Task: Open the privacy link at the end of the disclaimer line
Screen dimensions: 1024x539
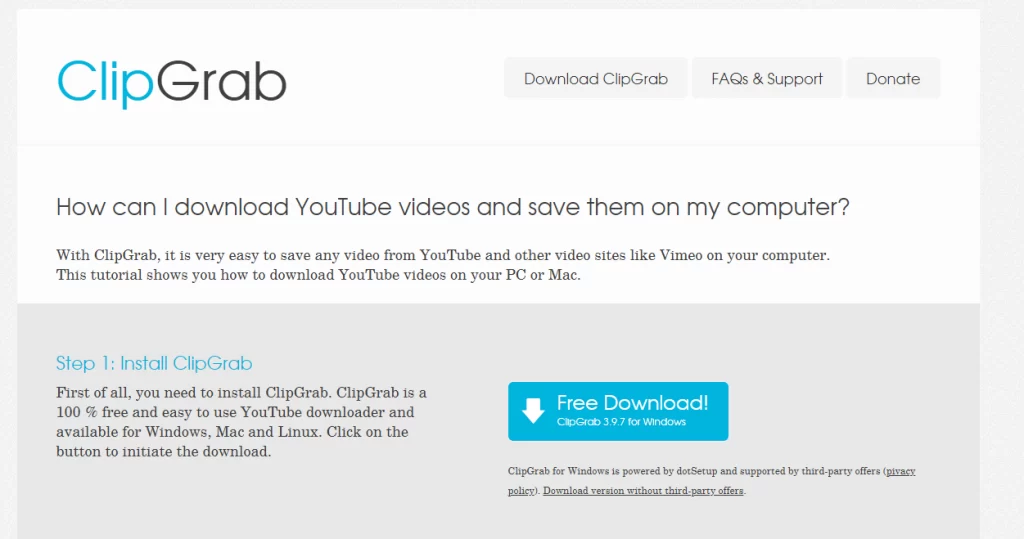Action: tap(901, 471)
